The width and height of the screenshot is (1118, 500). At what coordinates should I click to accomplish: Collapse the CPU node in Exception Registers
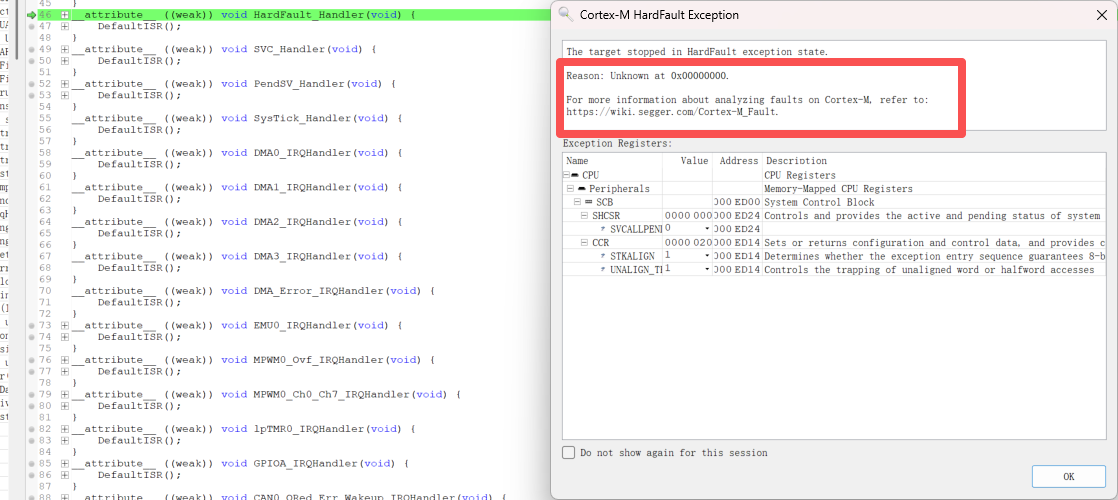566,175
